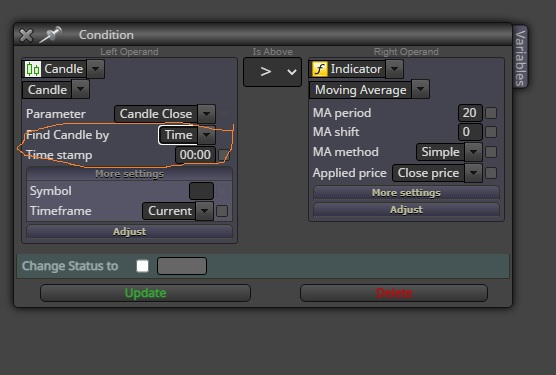
Task: Open the Find Candle by Time dropdown
Action: coord(206,135)
